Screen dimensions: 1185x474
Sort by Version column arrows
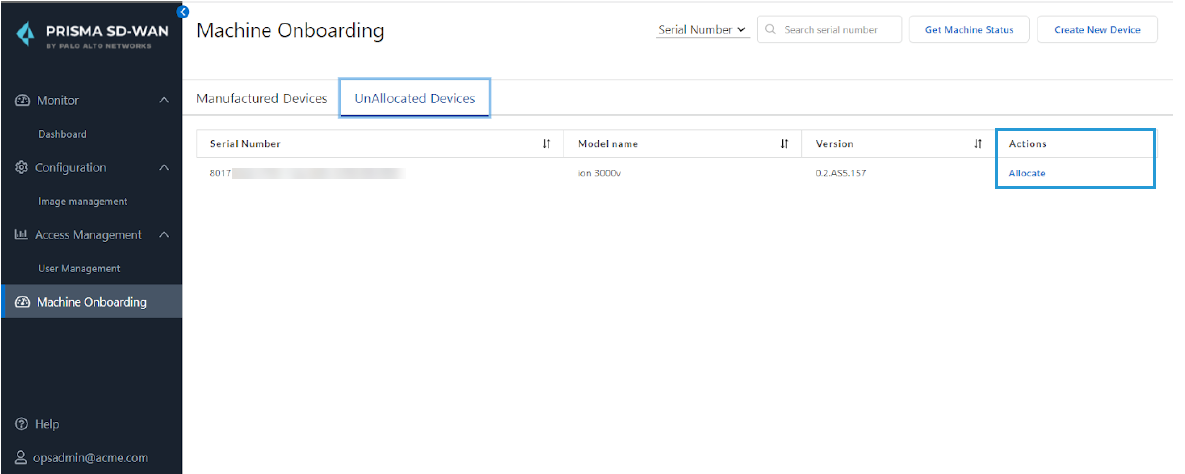(979, 144)
